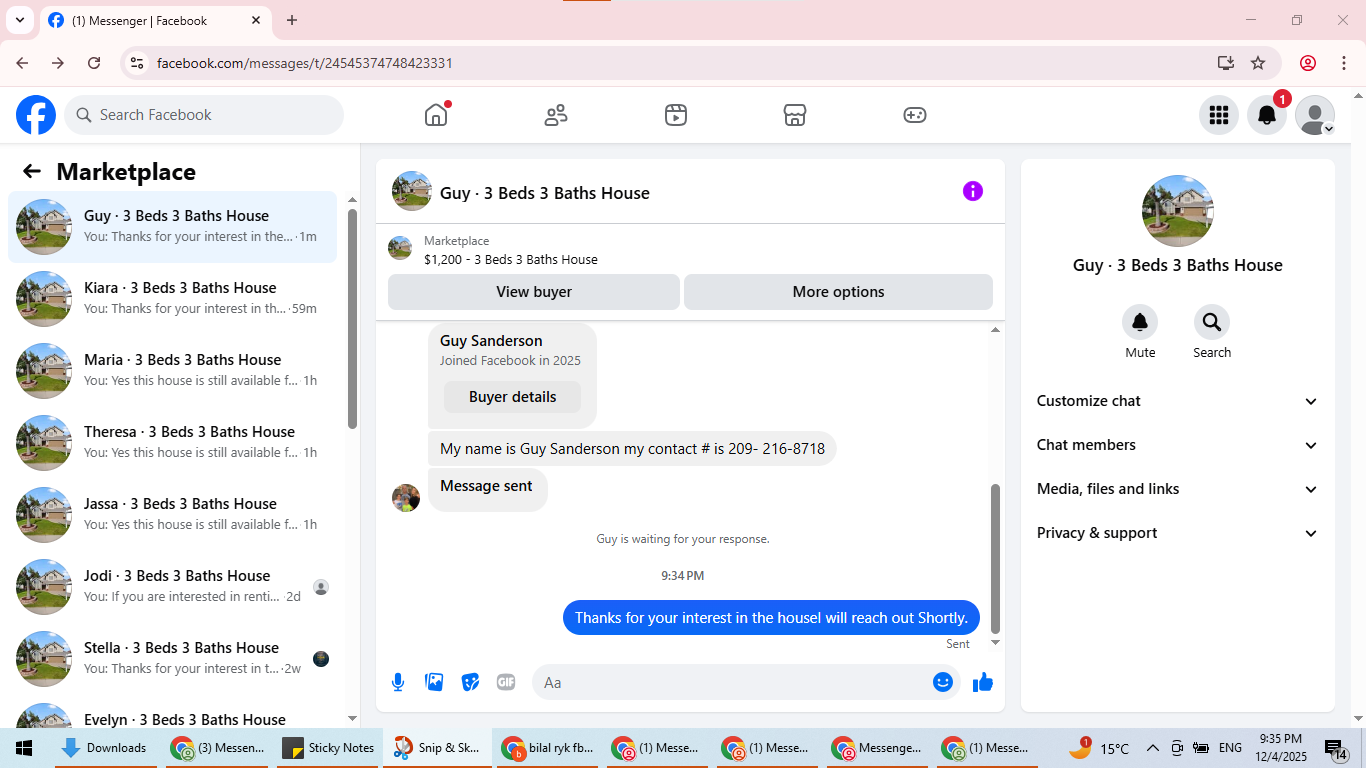The image size is (1366, 768).
Task: Expand the Customize chat section
Action: pyautogui.click(x=1178, y=401)
